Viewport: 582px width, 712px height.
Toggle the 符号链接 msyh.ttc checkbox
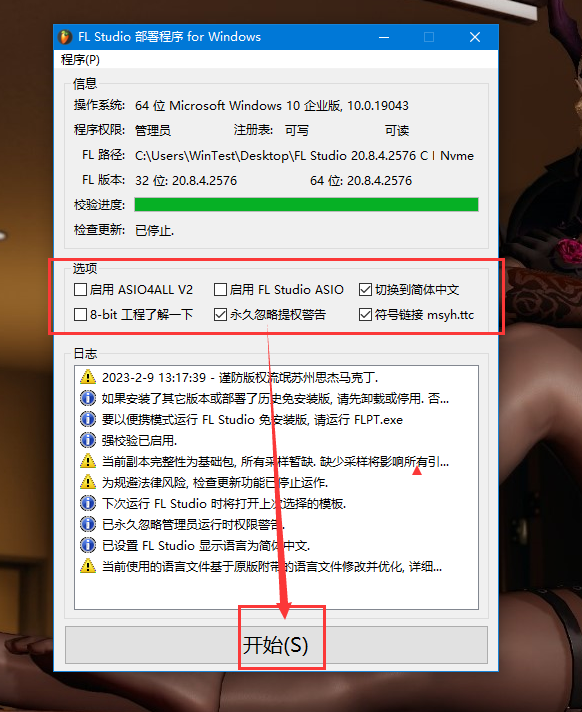tap(365, 315)
